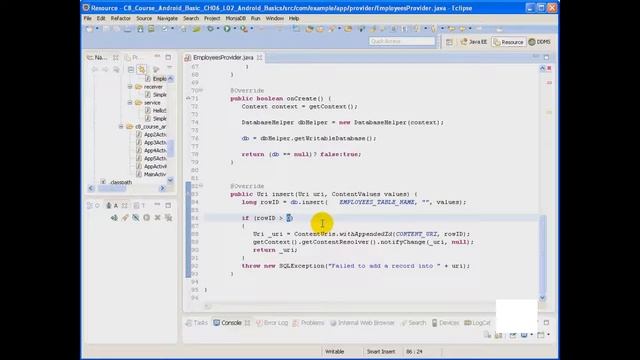640x360 pixels.
Task: Open the Project menu
Action: 212,18
